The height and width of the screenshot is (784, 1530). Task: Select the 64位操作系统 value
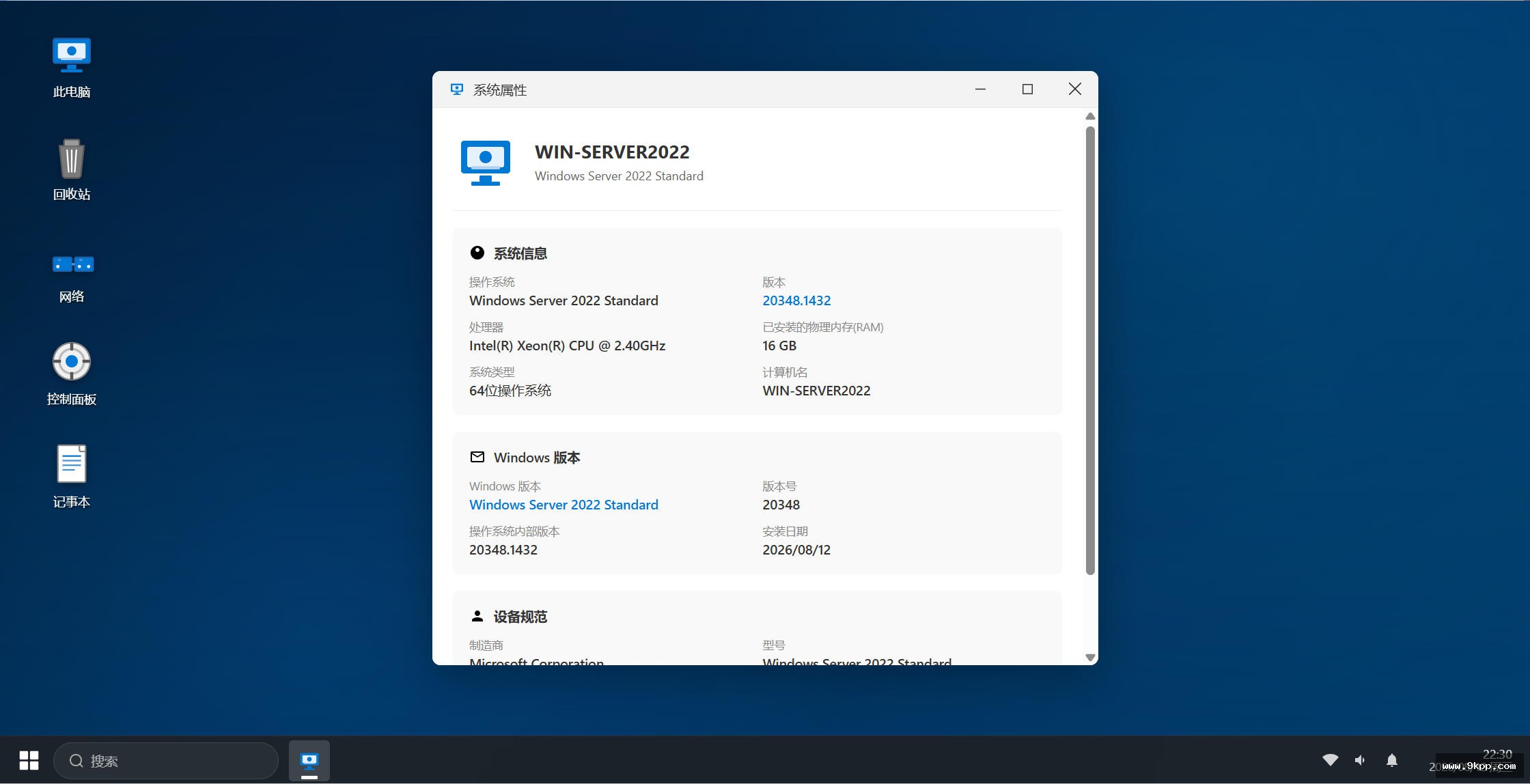pos(510,391)
